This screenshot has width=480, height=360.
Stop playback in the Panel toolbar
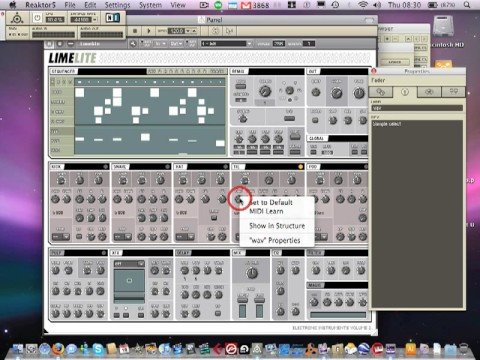(135, 31)
